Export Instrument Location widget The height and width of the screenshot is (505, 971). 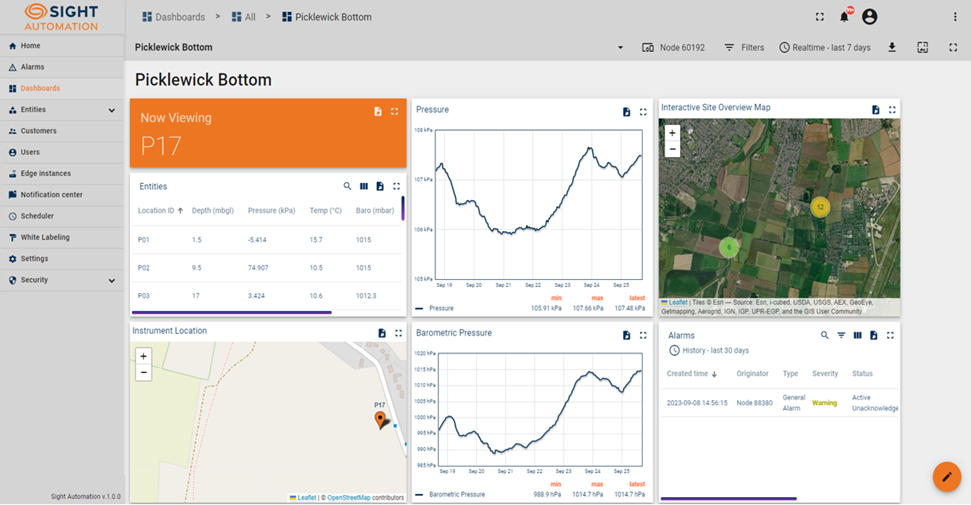point(382,333)
